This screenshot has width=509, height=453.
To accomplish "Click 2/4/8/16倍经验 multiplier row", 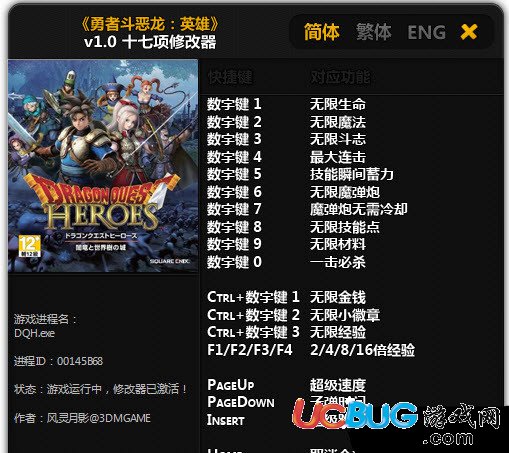I will pos(311,350).
